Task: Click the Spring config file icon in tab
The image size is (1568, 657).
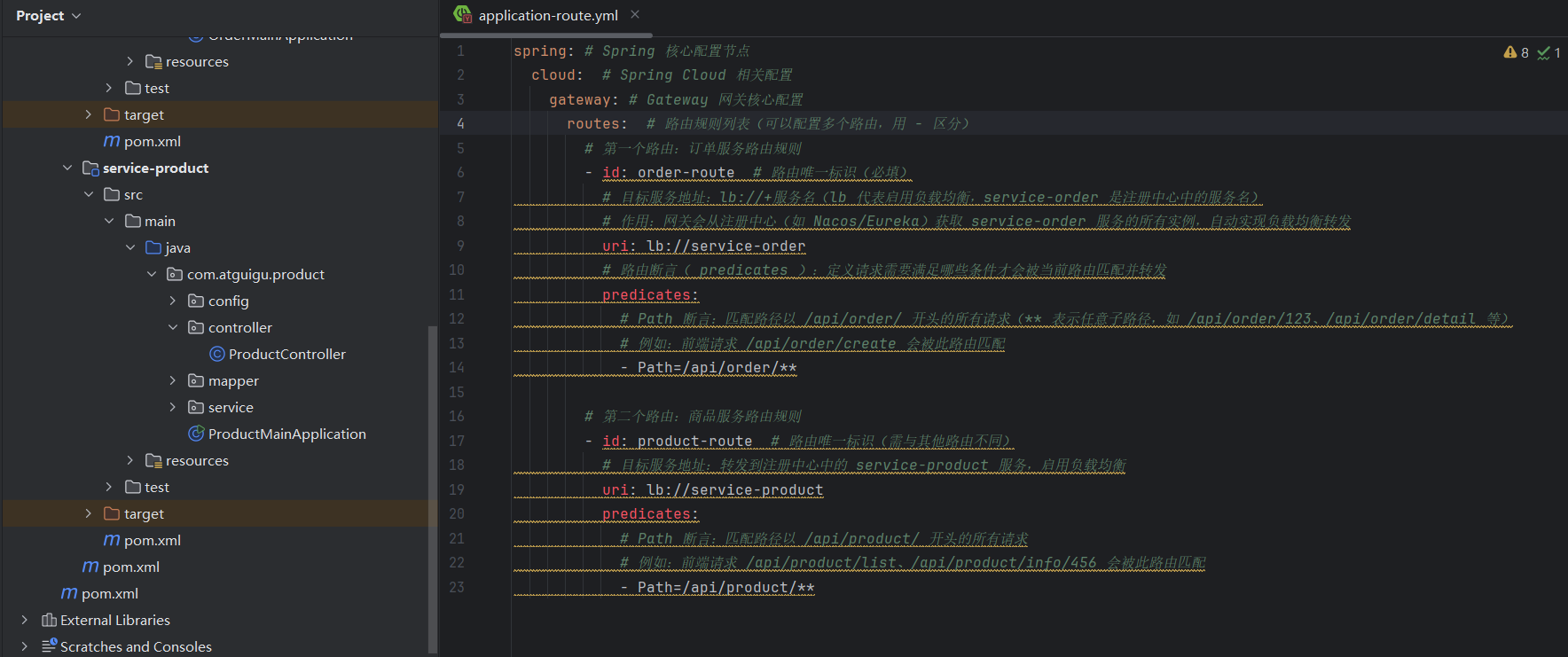Action: point(462,14)
